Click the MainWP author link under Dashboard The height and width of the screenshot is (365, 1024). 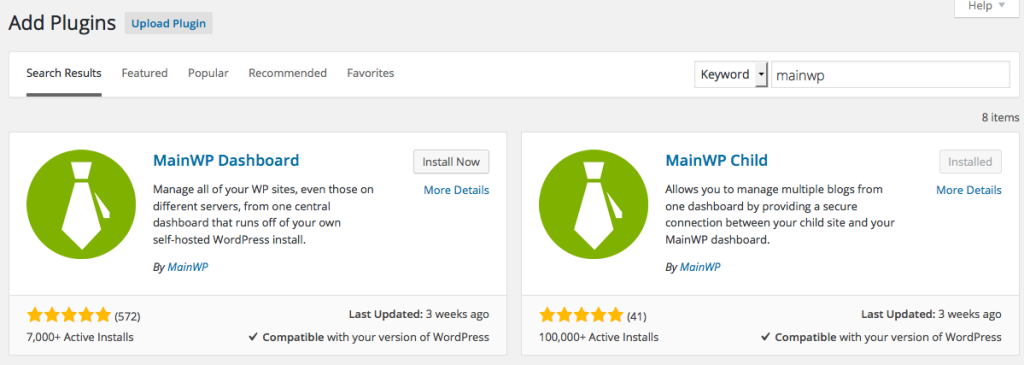188,266
